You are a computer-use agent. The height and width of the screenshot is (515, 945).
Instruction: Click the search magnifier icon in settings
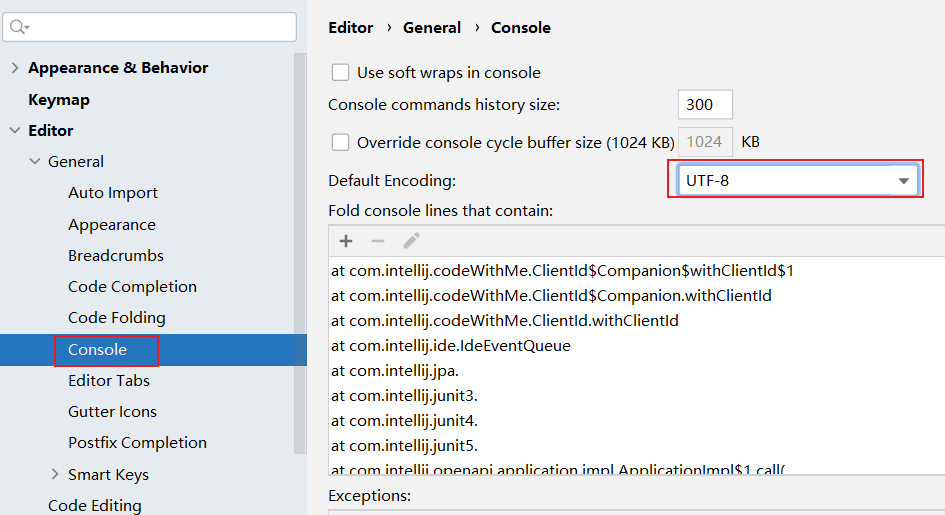click(19, 27)
